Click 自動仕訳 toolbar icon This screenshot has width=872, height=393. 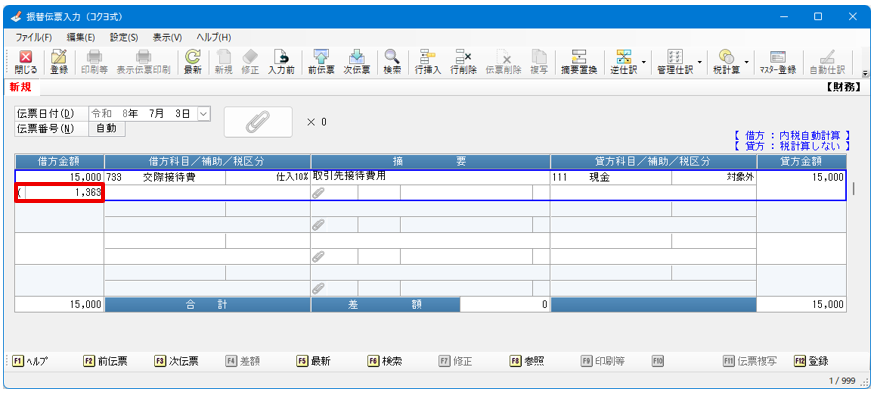(827, 62)
